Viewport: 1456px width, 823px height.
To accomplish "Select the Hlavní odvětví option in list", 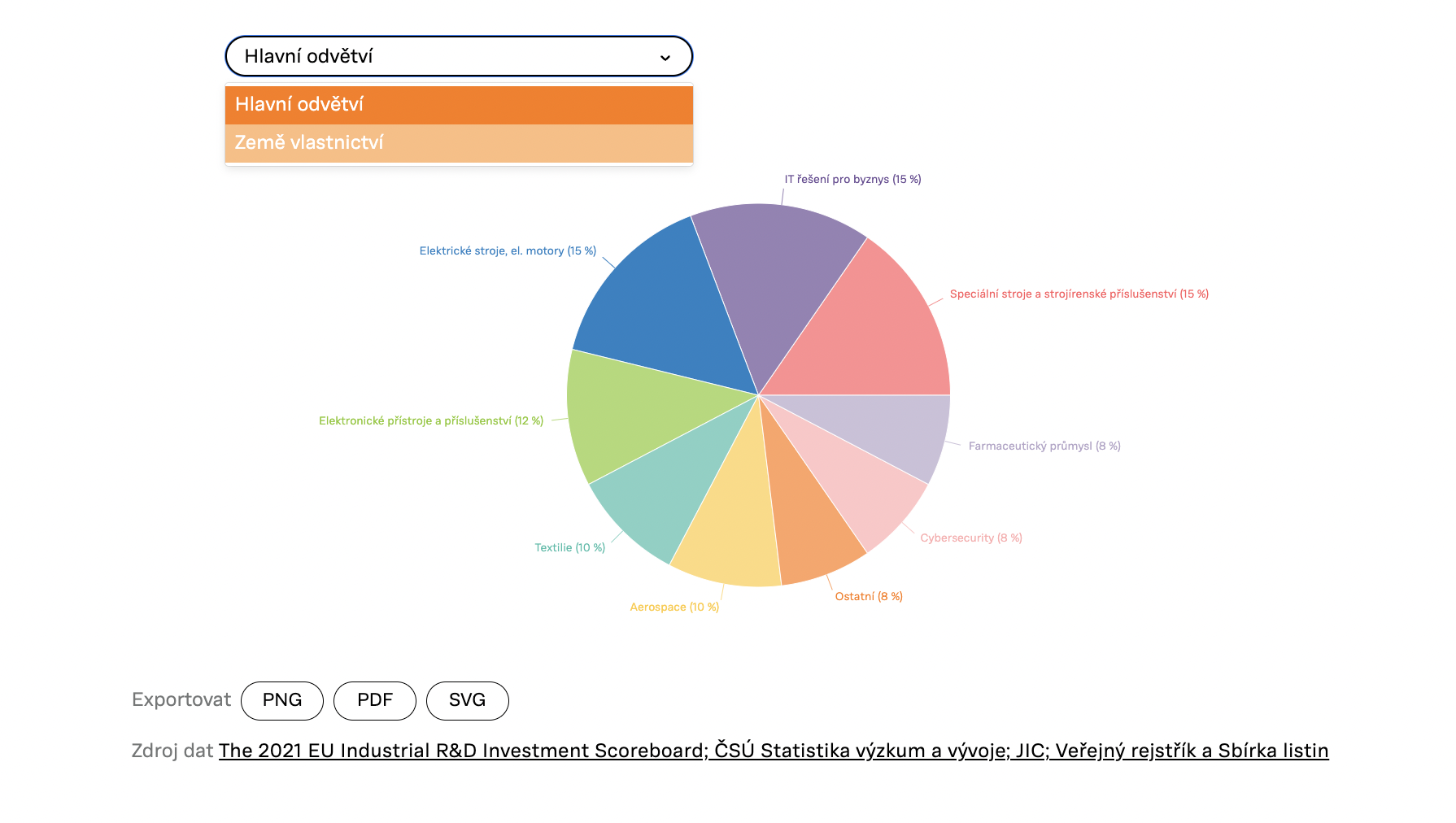I will [x=459, y=105].
